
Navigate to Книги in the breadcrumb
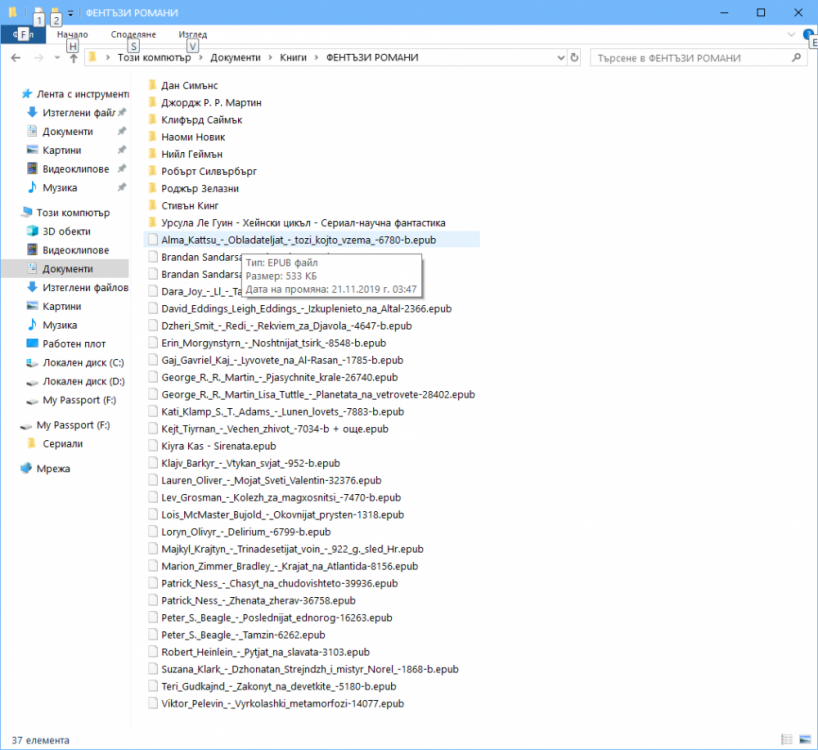point(293,57)
